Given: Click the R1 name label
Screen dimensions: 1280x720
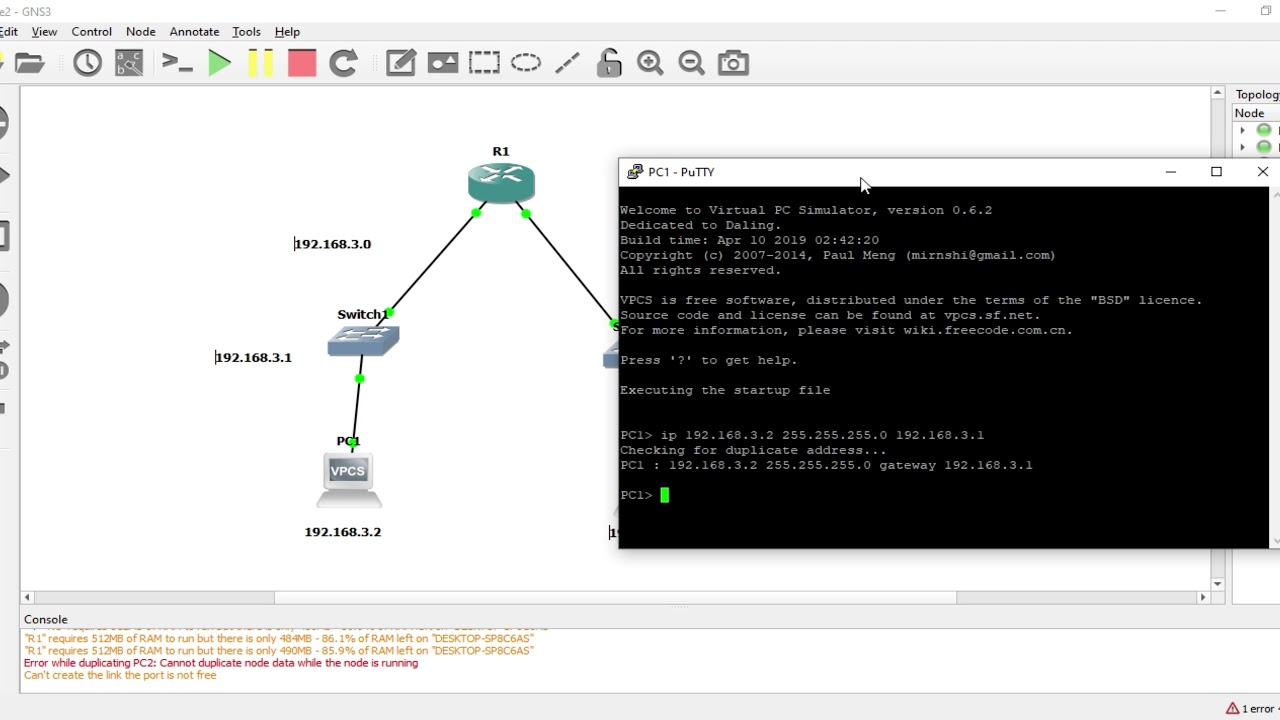Looking at the screenshot, I should 501,151.
